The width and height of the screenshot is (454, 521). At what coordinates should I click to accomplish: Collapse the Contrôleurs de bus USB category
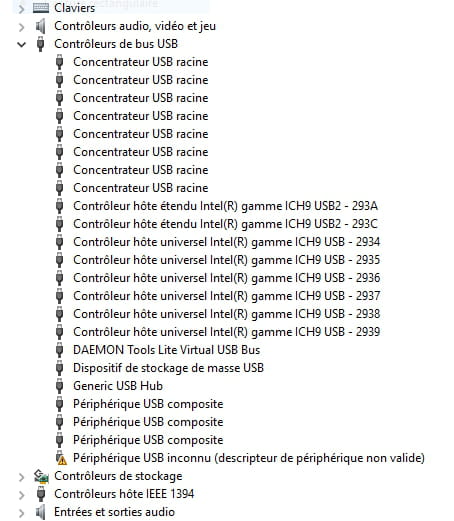point(22,44)
